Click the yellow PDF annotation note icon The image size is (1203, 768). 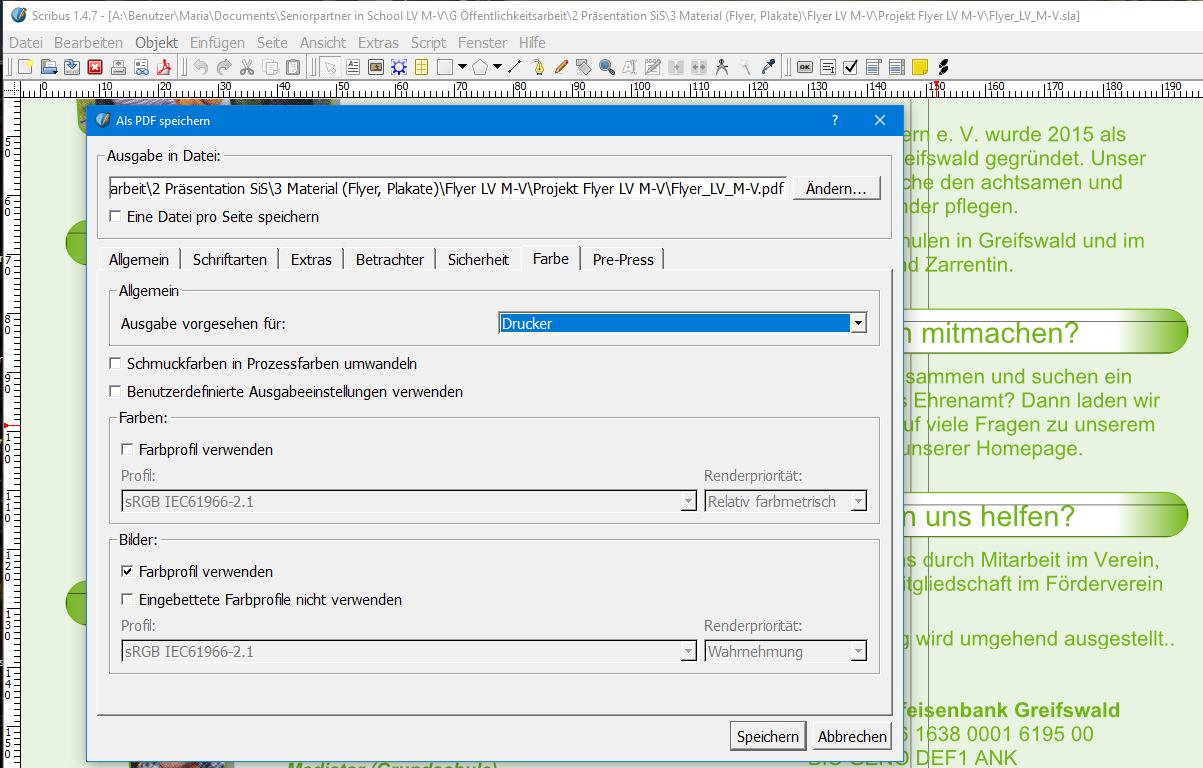[919, 67]
